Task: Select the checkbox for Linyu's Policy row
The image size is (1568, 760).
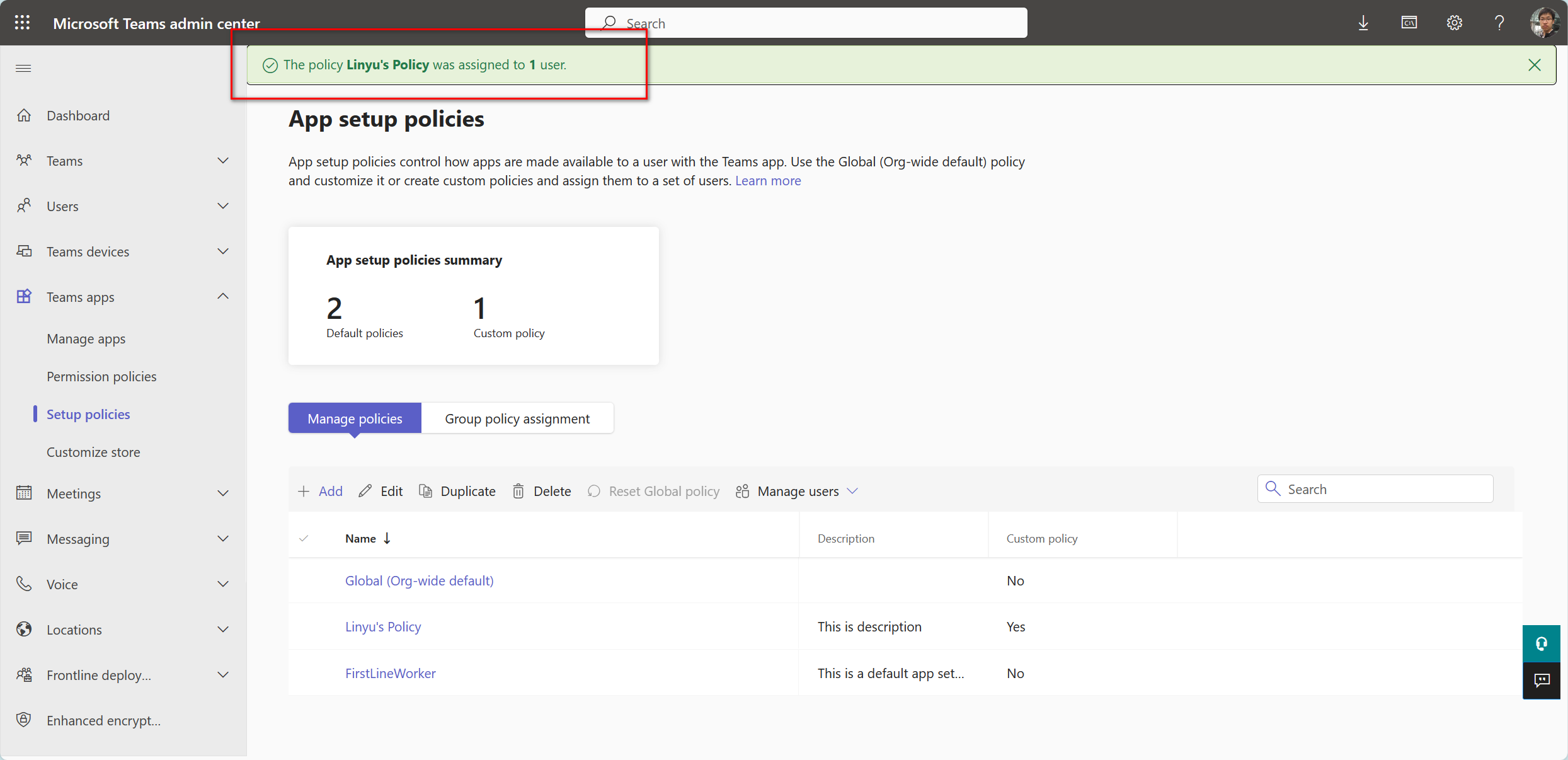Action: [x=304, y=627]
